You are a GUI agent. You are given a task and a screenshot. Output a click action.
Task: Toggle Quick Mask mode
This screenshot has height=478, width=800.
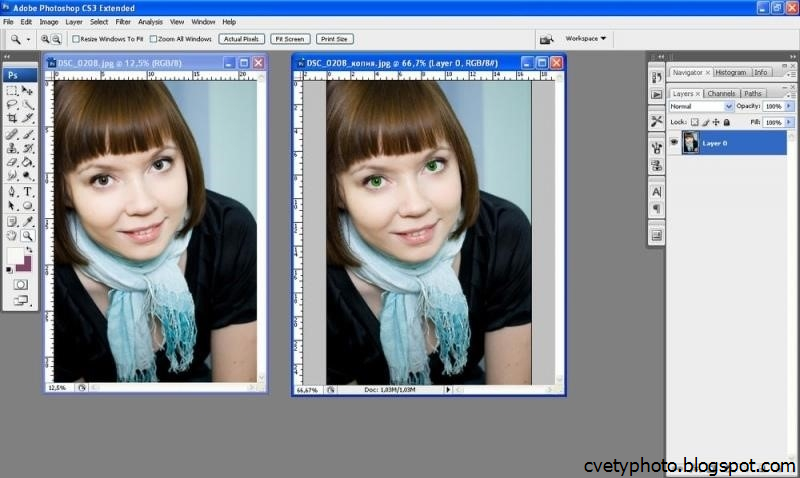pyautogui.click(x=20, y=285)
